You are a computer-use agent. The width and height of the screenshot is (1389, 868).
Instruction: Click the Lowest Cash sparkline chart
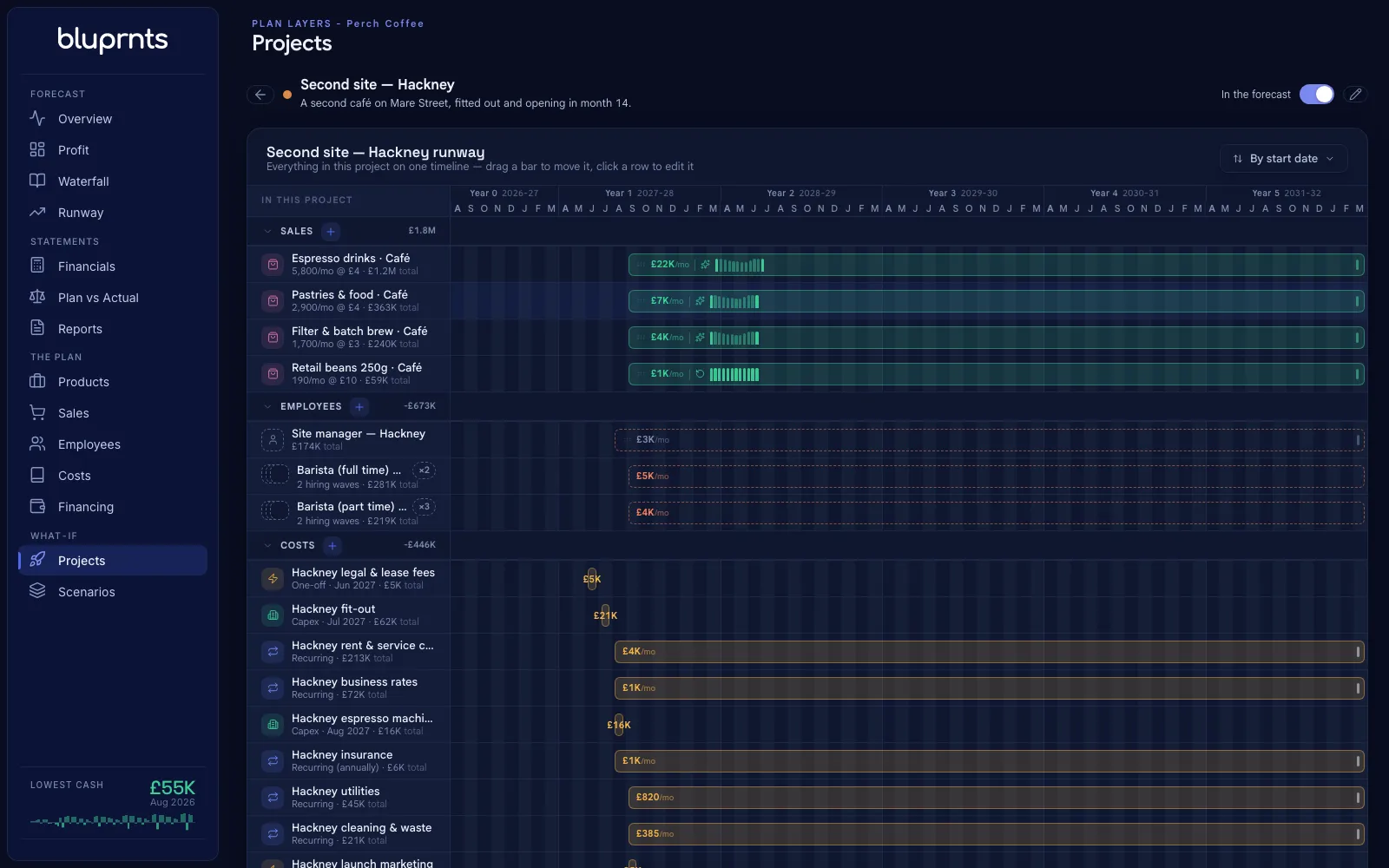[x=112, y=820]
